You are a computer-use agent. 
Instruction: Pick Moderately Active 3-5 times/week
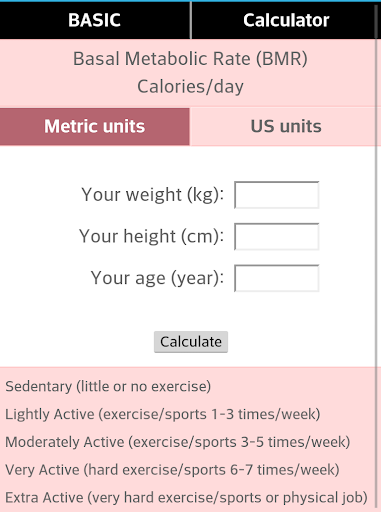(x=178, y=442)
